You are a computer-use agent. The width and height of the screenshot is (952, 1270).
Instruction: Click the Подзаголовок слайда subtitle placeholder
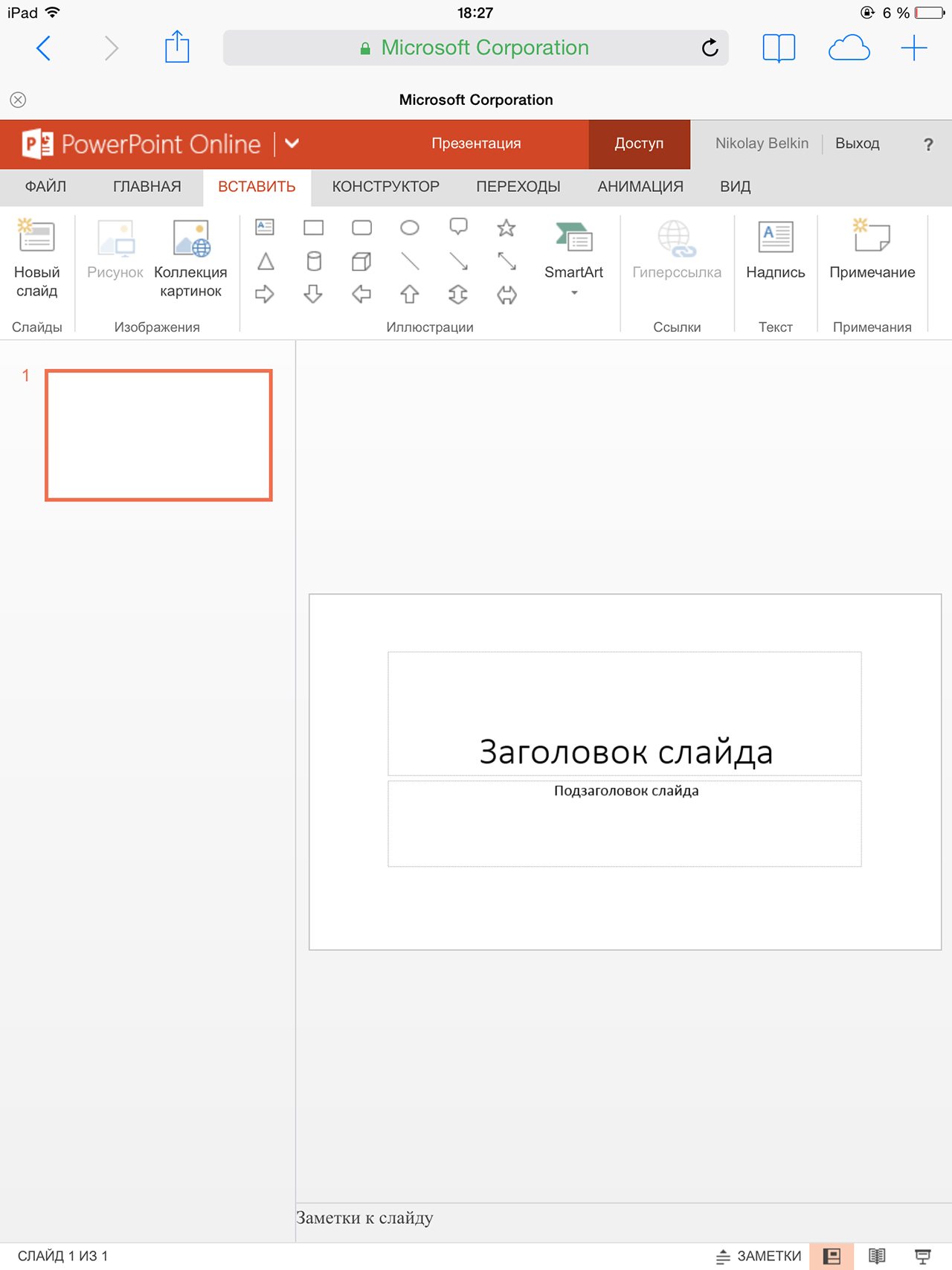625,824
